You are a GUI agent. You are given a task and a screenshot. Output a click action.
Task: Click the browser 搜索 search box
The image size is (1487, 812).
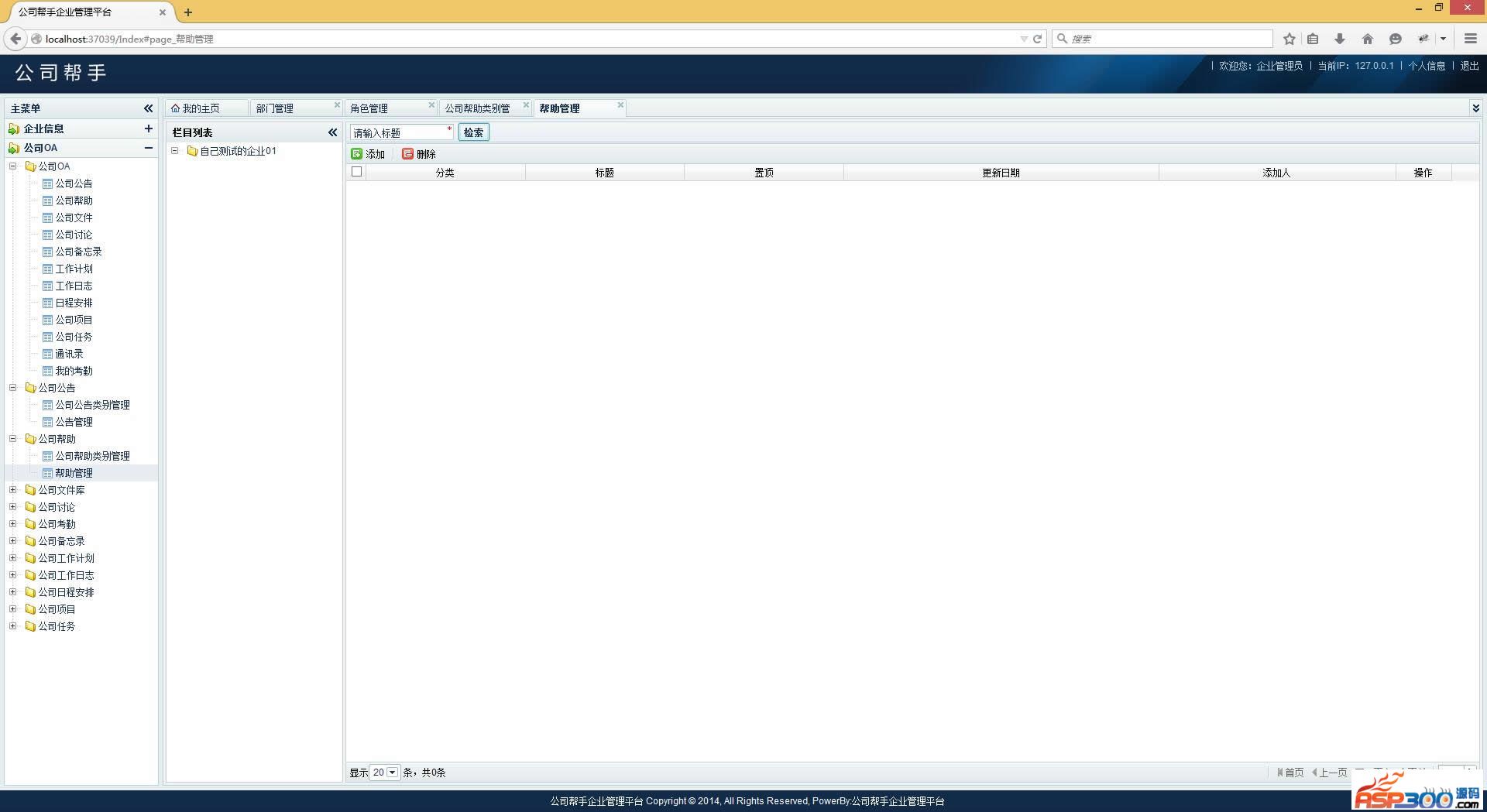1162,39
